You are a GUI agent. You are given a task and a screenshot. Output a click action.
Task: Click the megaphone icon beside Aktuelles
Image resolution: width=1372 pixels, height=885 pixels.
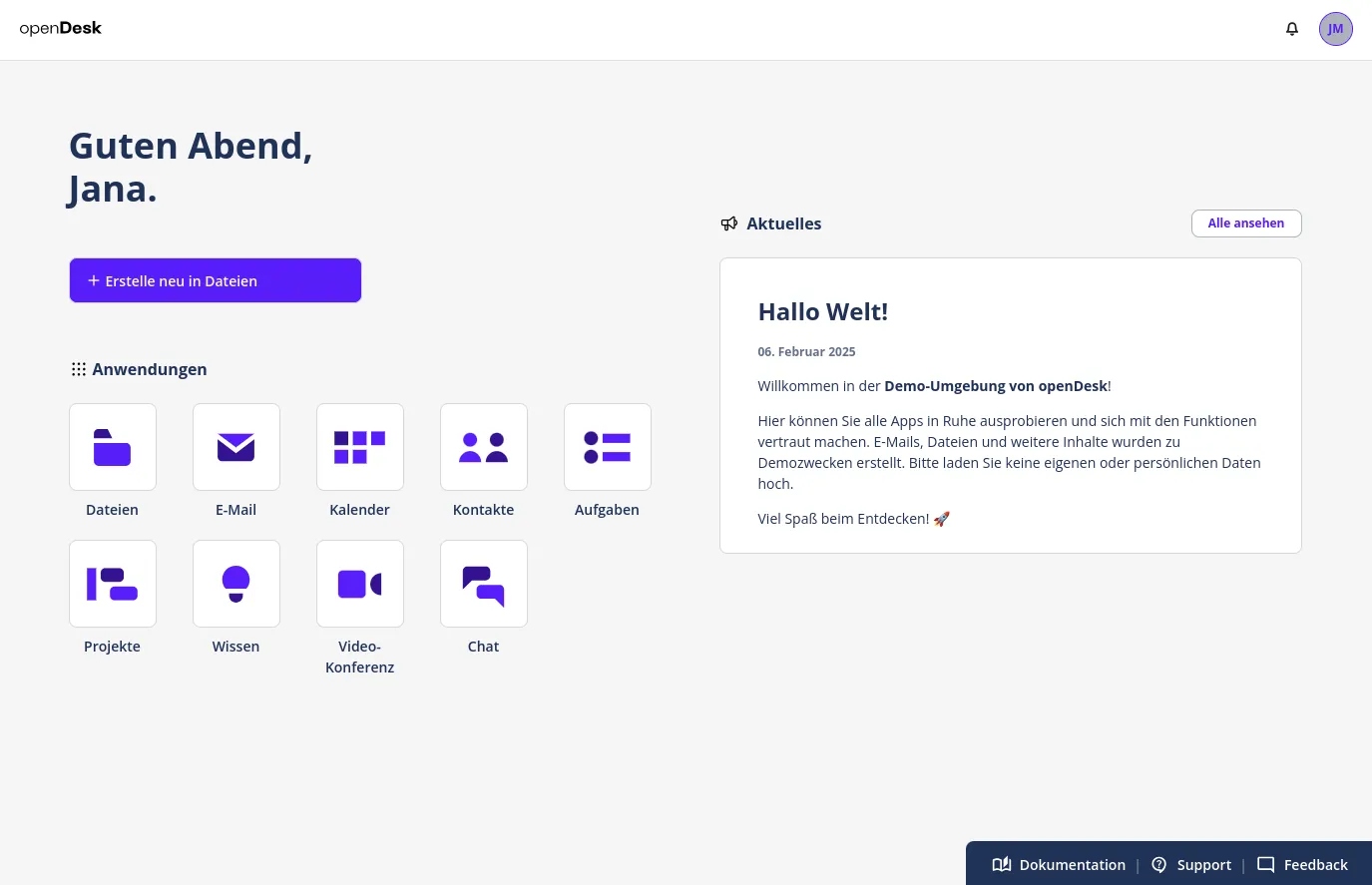pos(729,223)
